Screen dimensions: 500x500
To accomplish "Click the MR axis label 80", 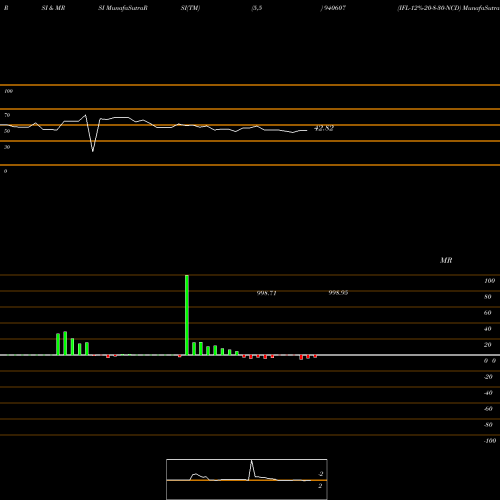I will tap(488, 297).
